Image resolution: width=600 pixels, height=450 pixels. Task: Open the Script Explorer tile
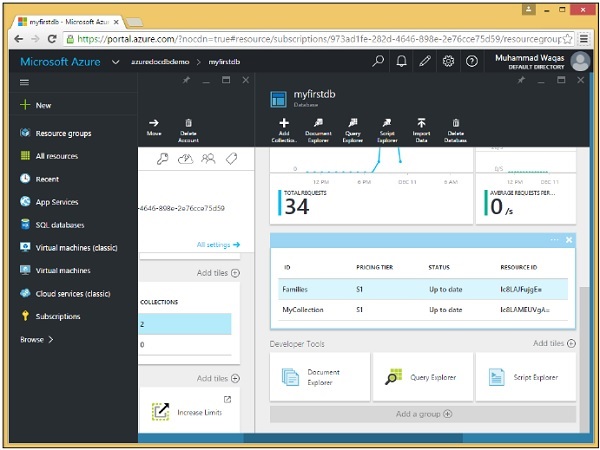click(x=526, y=377)
